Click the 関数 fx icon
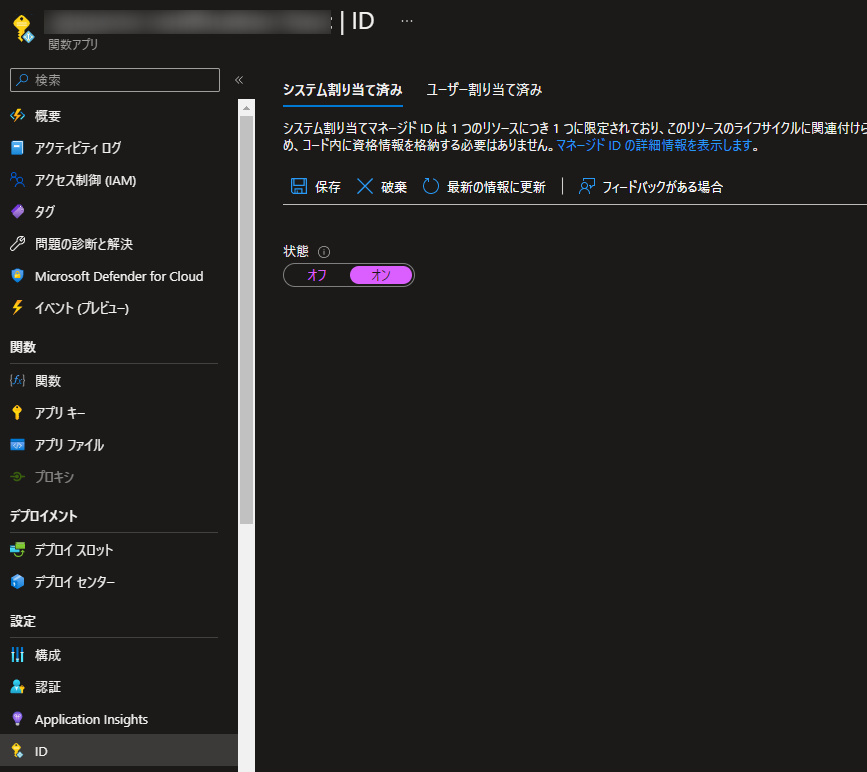 coord(18,380)
